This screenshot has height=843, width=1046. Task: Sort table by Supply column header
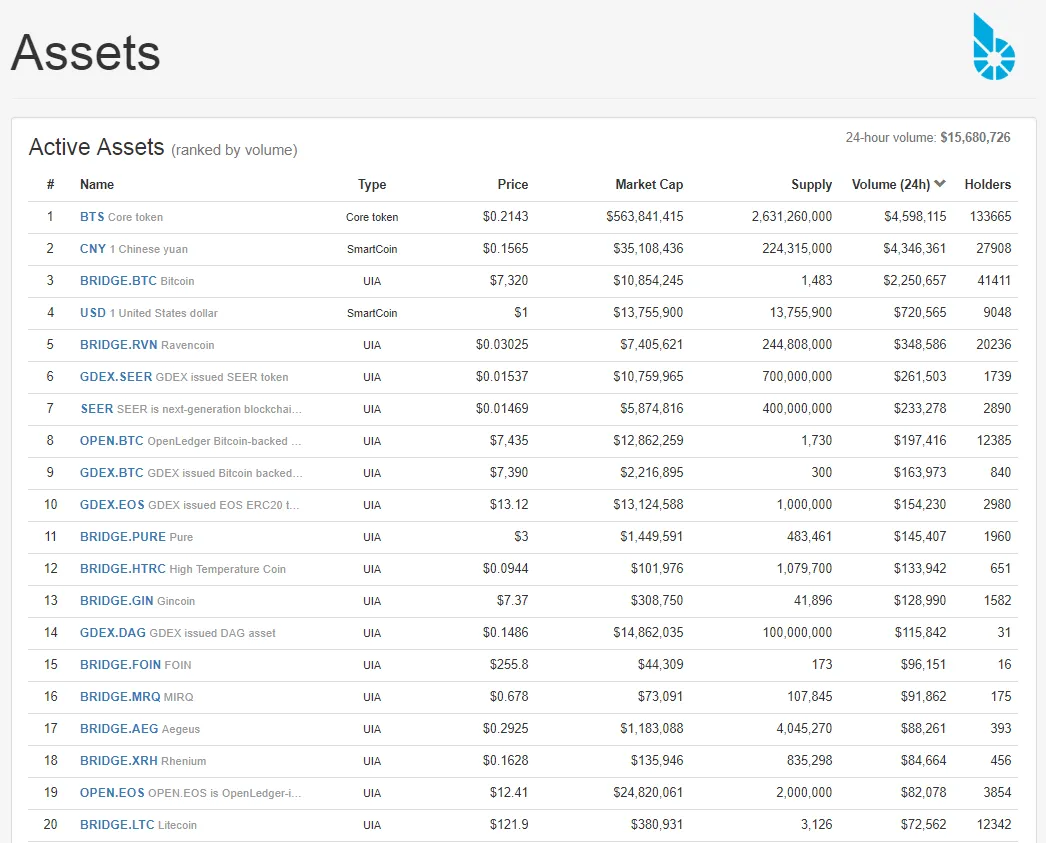[x=811, y=185]
